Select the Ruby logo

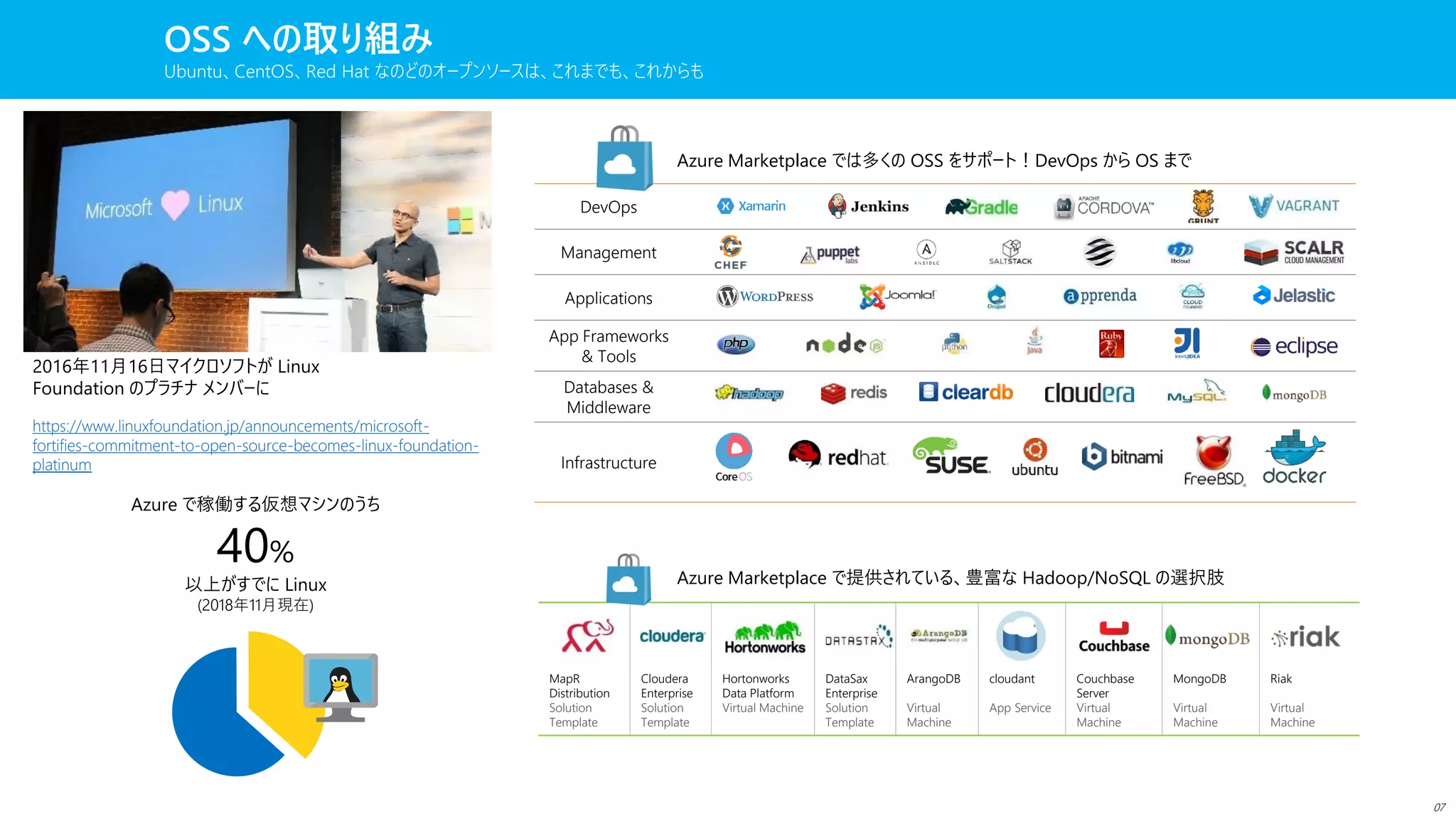point(1111,343)
